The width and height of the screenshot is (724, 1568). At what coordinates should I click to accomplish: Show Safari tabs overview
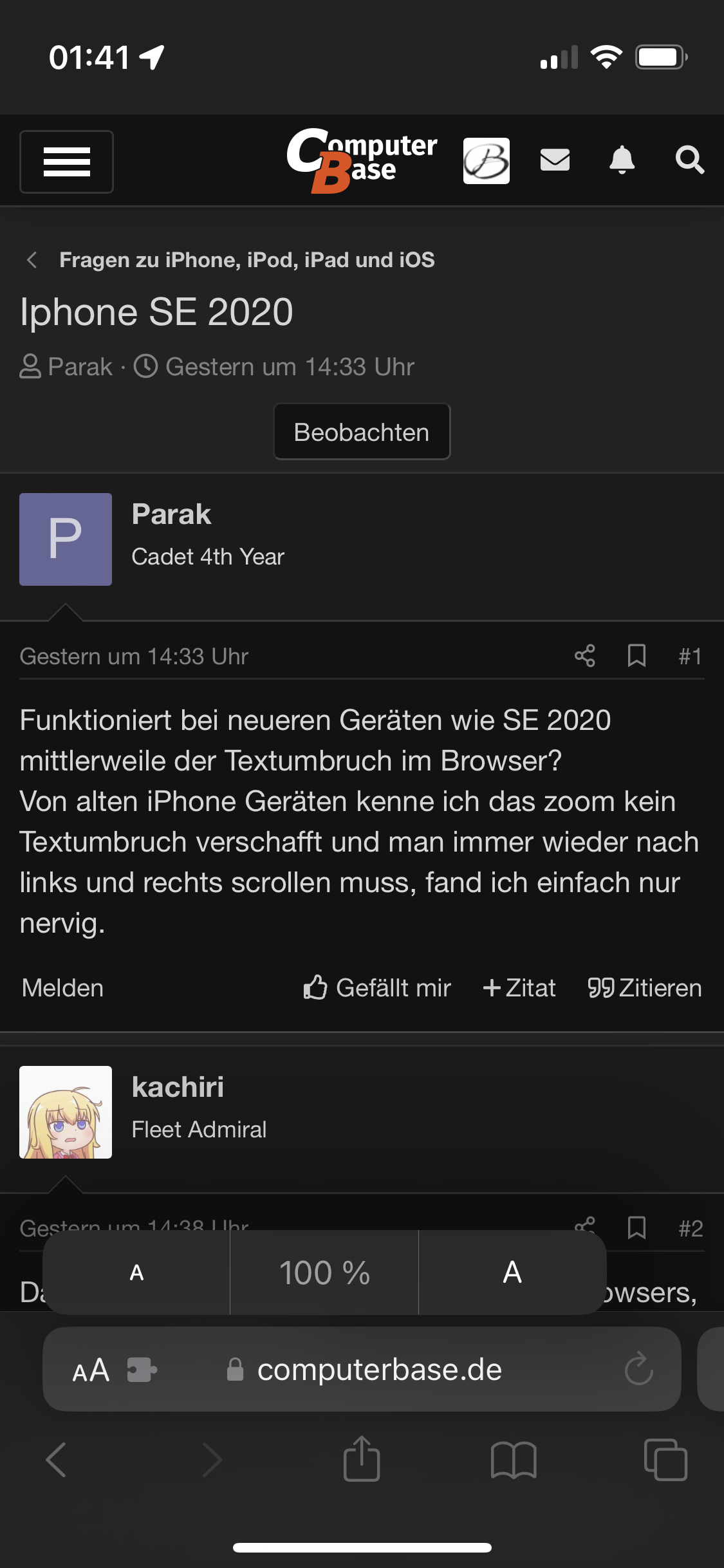[665, 1459]
